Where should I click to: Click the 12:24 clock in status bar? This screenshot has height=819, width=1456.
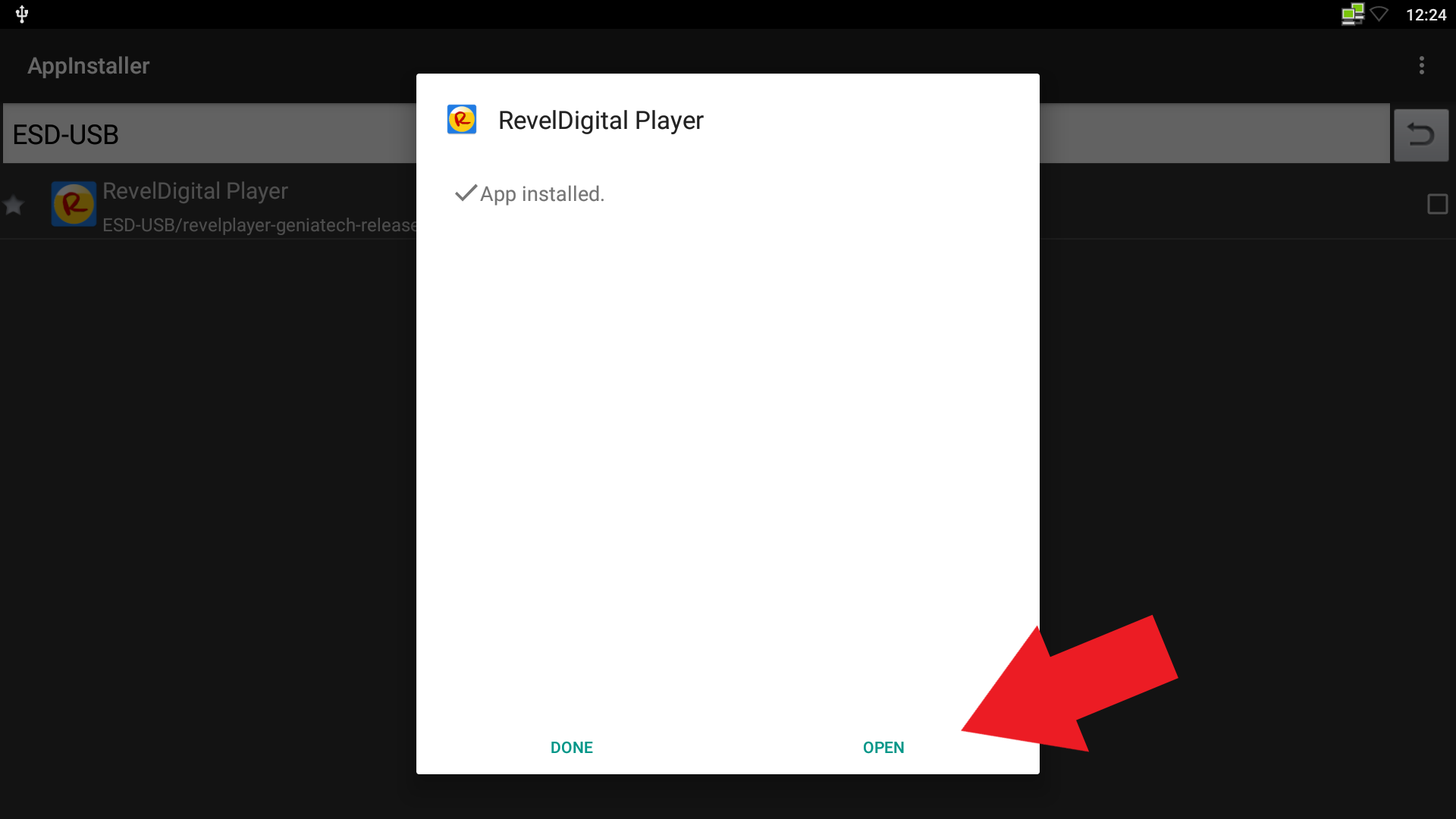(1426, 15)
